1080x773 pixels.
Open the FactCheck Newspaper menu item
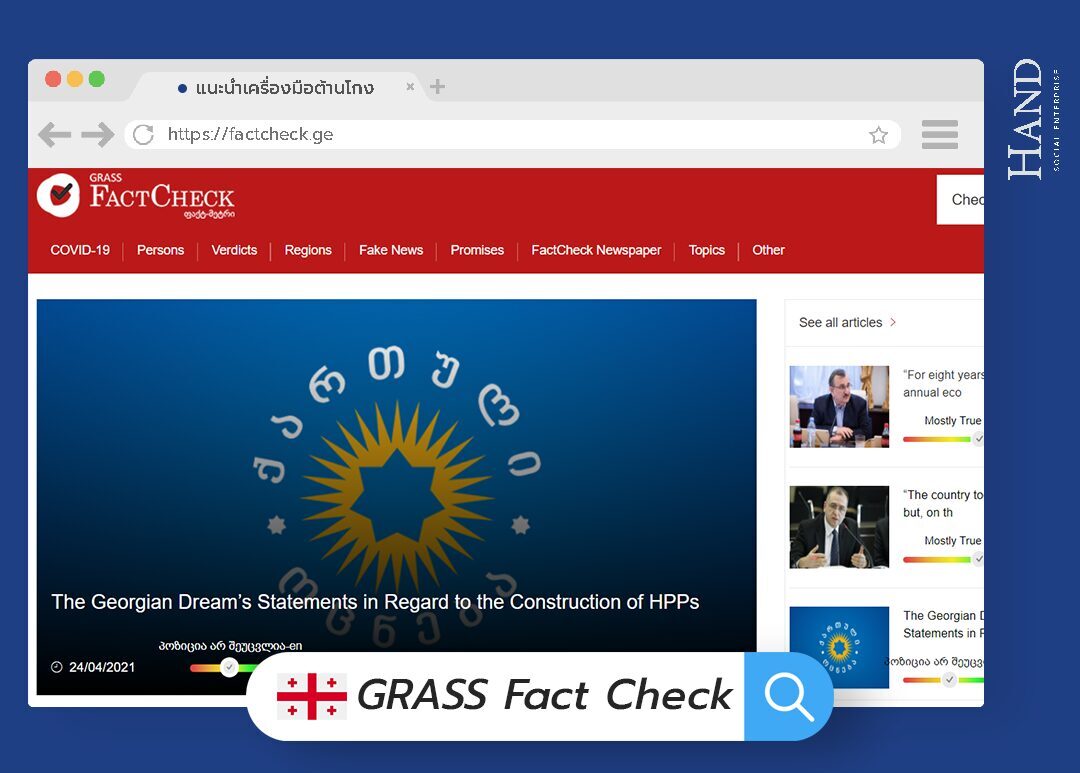point(596,250)
